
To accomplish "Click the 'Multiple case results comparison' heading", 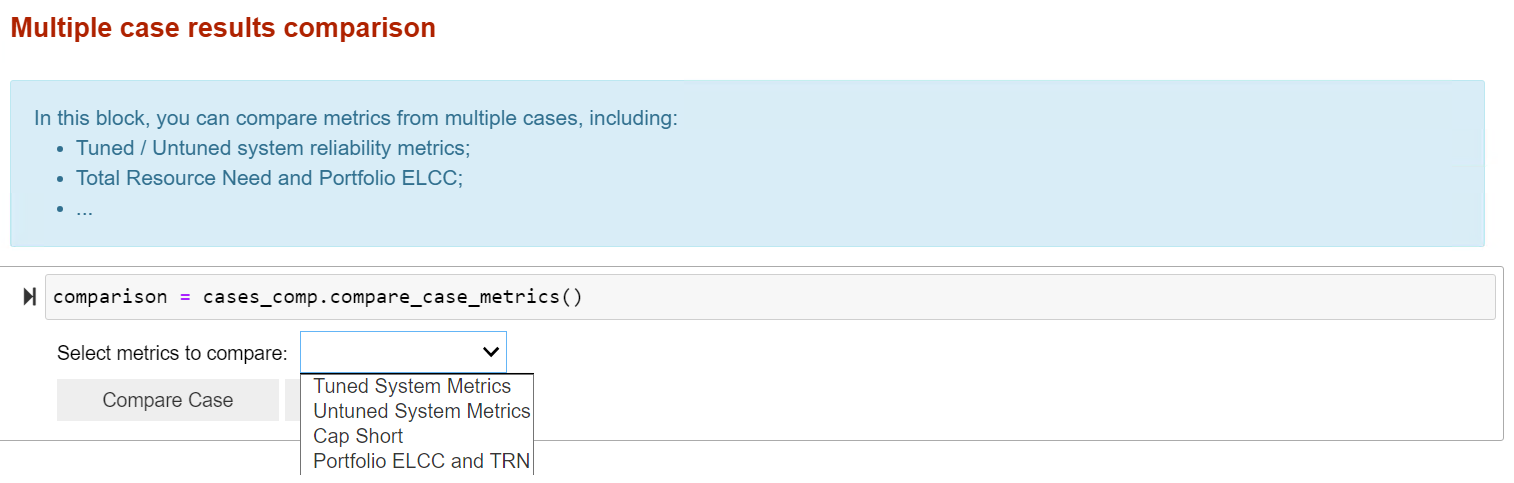I will [x=223, y=28].
